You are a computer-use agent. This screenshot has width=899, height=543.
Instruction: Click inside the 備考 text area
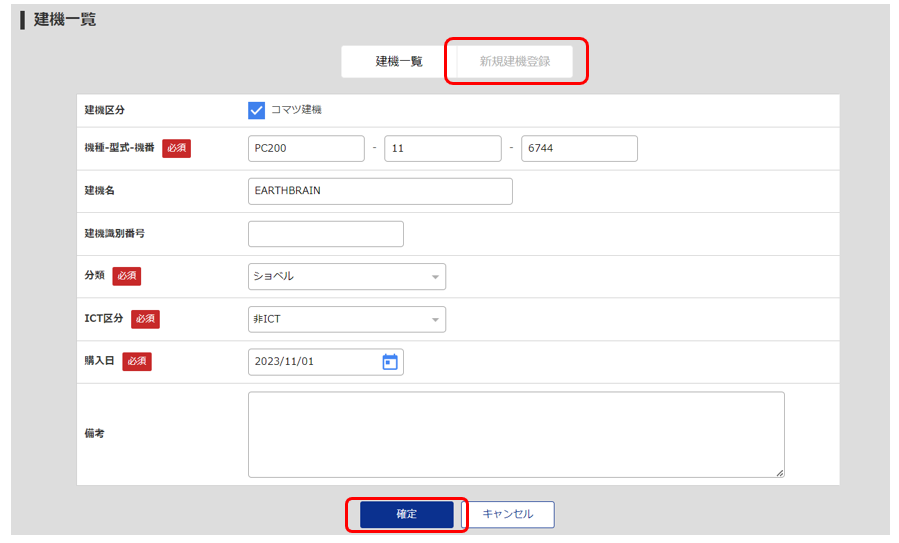click(x=516, y=435)
